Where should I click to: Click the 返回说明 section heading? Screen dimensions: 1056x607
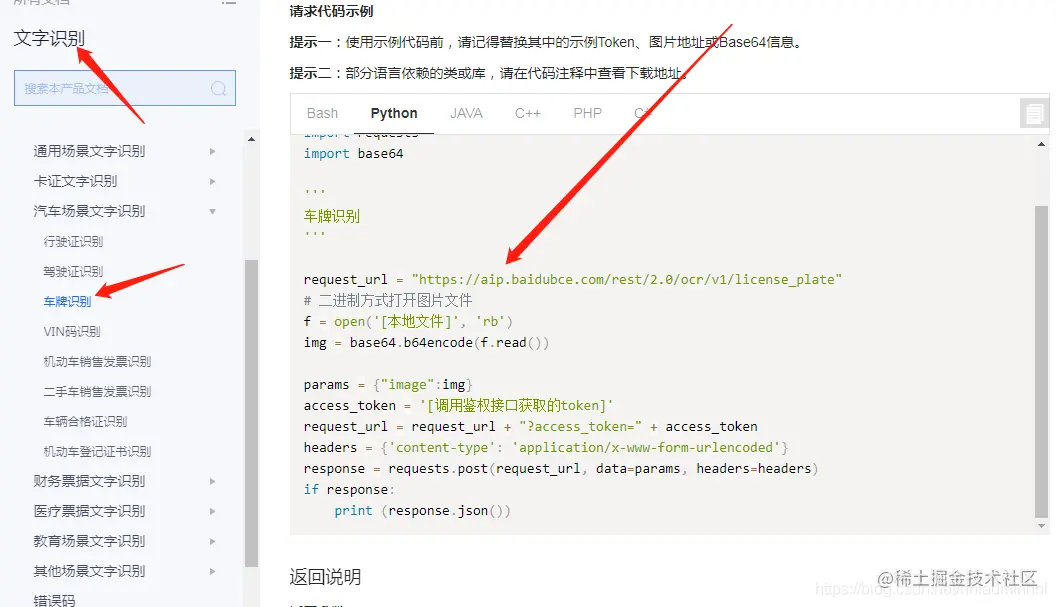coord(325,577)
